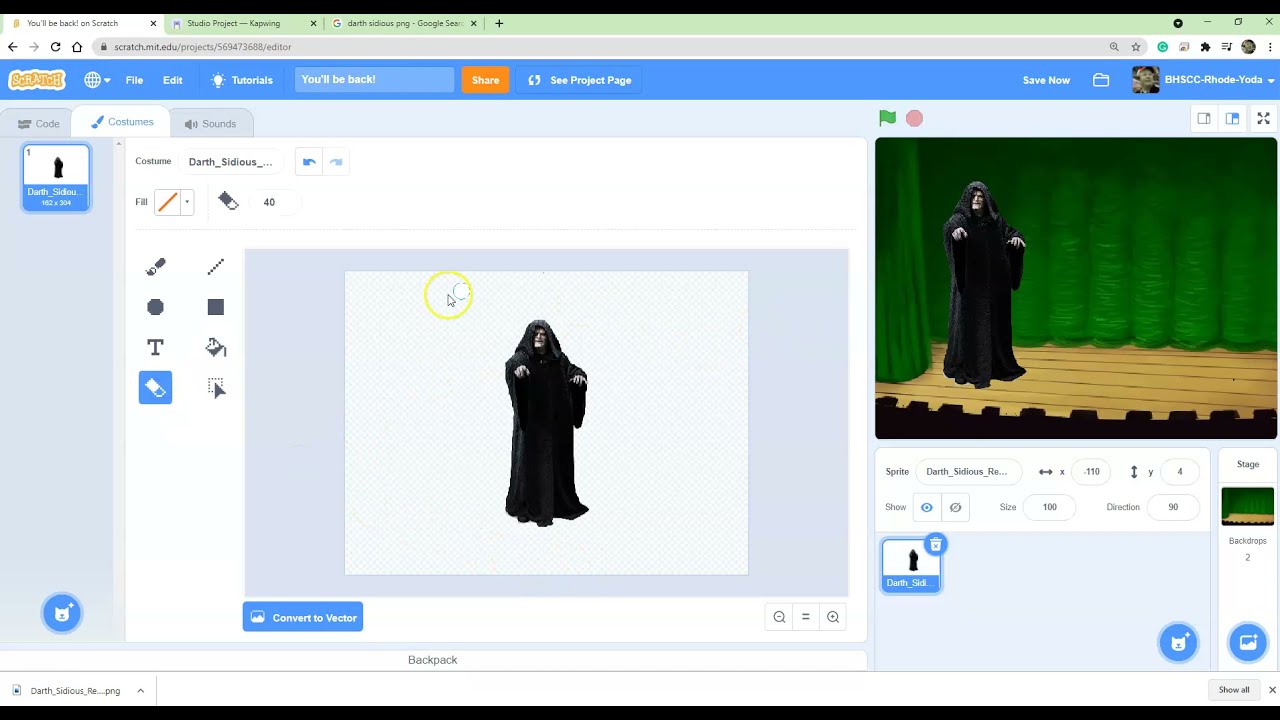1280x720 pixels.
Task: Switch to large stage layout
Action: (x=1232, y=118)
